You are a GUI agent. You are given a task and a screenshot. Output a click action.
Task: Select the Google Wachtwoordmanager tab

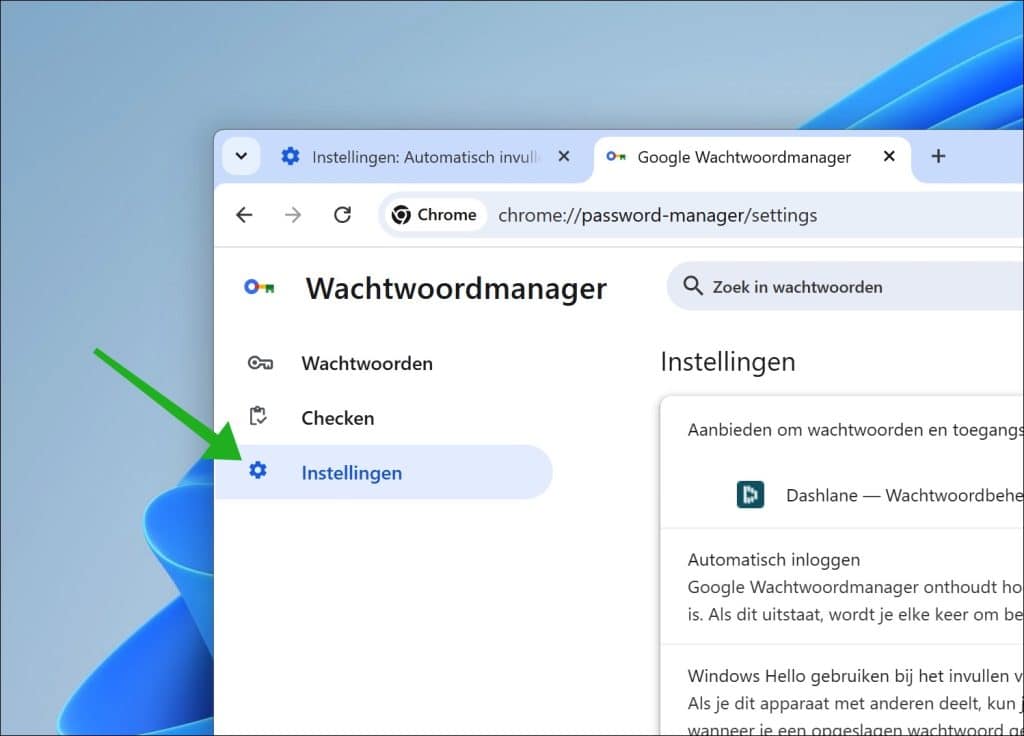pos(751,157)
